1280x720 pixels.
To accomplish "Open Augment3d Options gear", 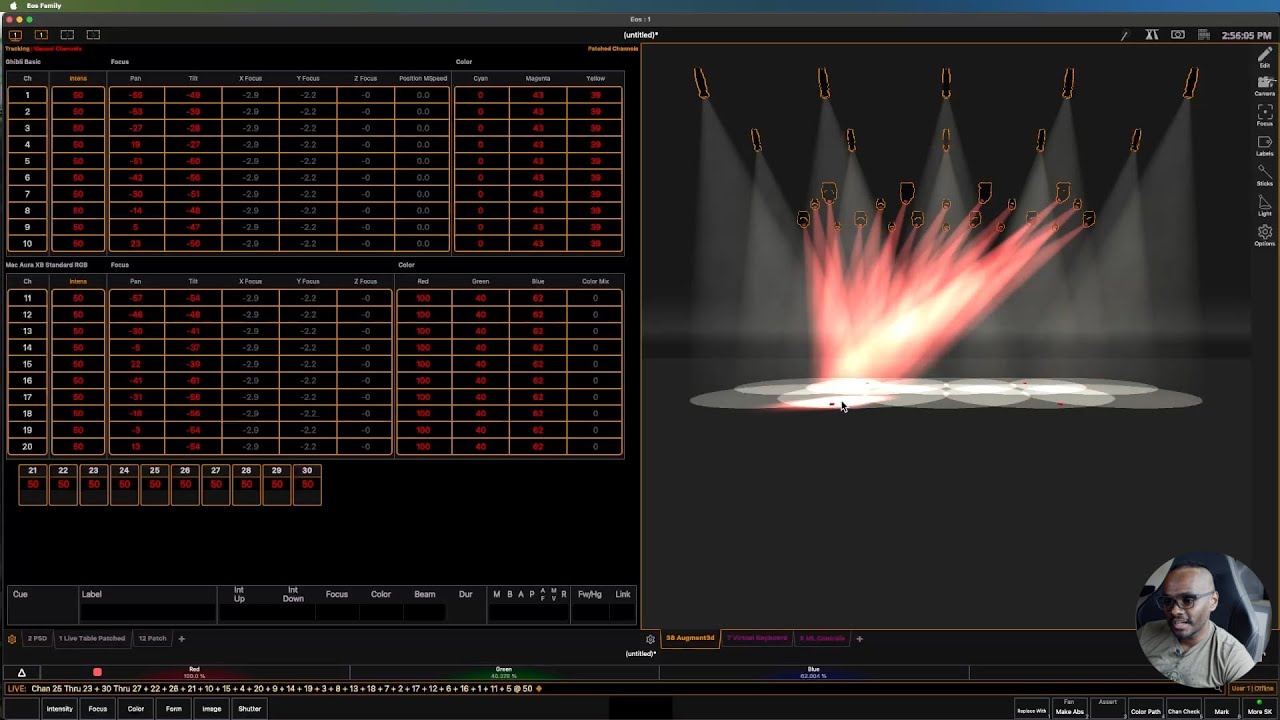I will tap(1265, 235).
